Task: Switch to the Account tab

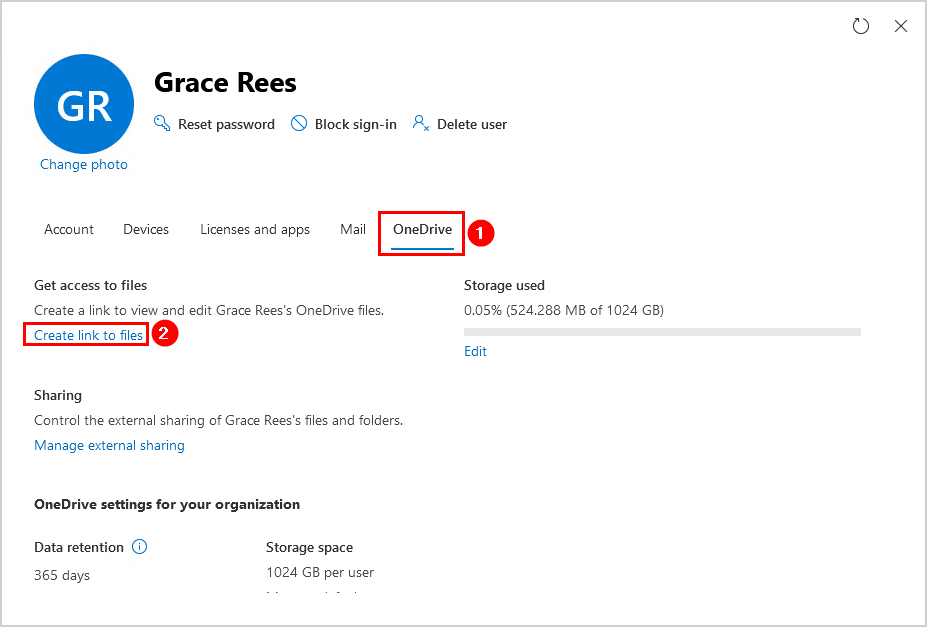Action: [x=69, y=230]
